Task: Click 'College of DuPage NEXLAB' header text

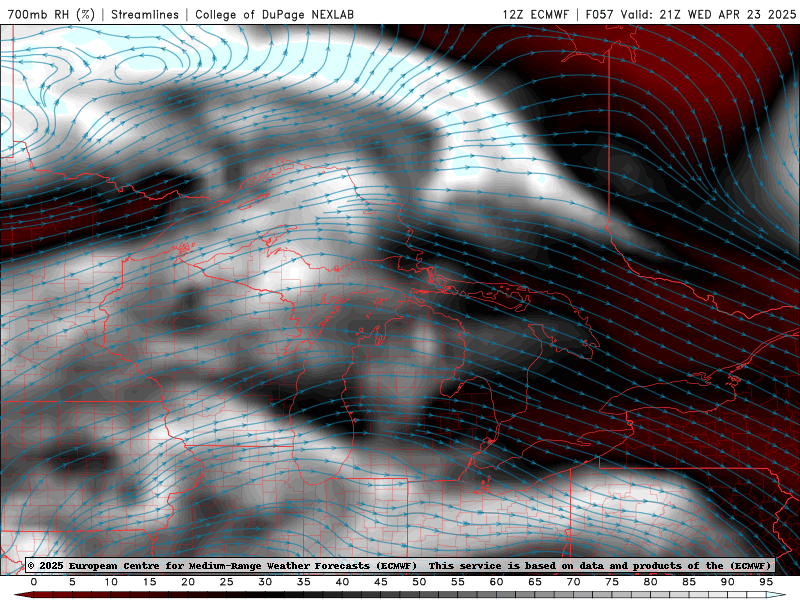Action: pyautogui.click(x=274, y=14)
